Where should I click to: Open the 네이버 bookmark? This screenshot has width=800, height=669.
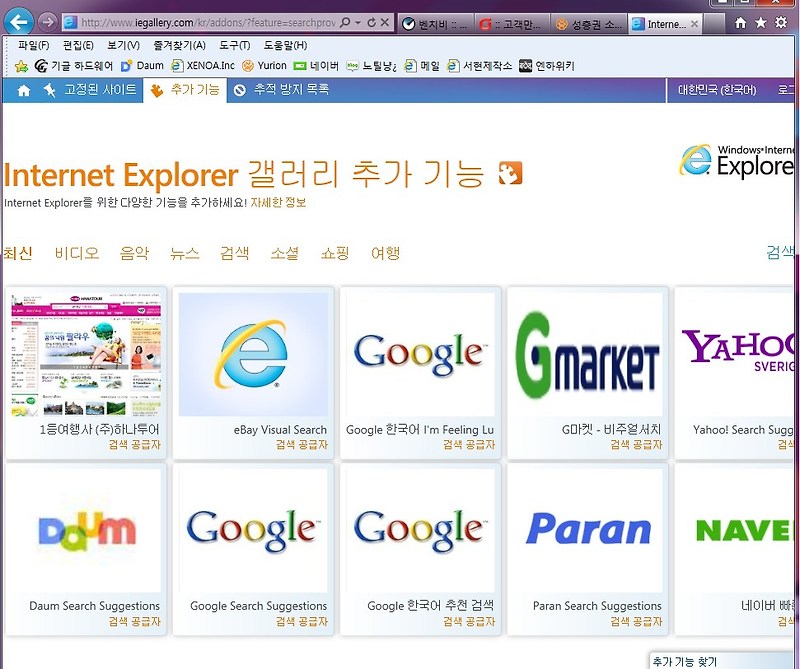click(x=316, y=66)
